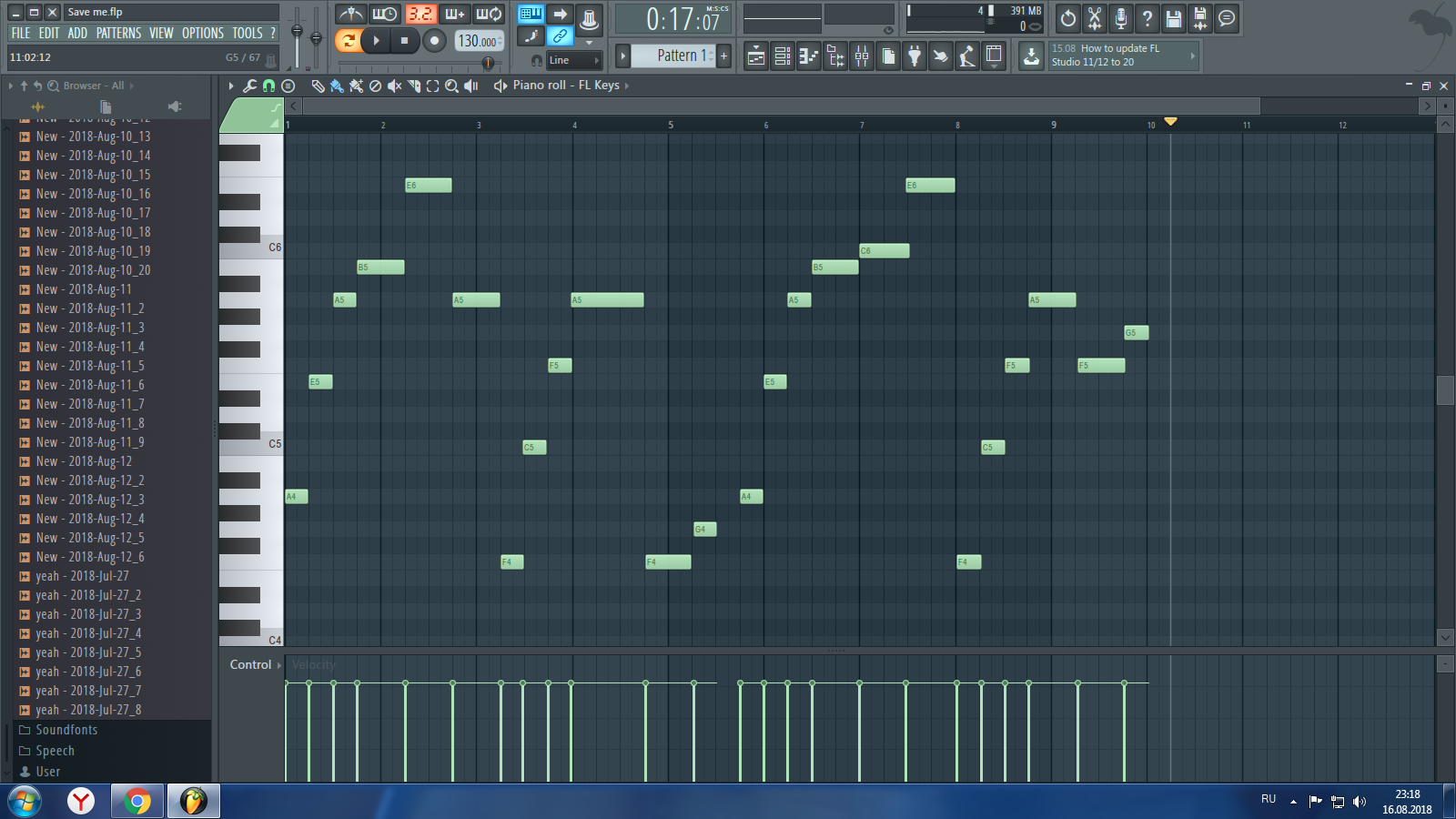Expand piano roll options menu arrow
1456x819 pixels.
231,86
